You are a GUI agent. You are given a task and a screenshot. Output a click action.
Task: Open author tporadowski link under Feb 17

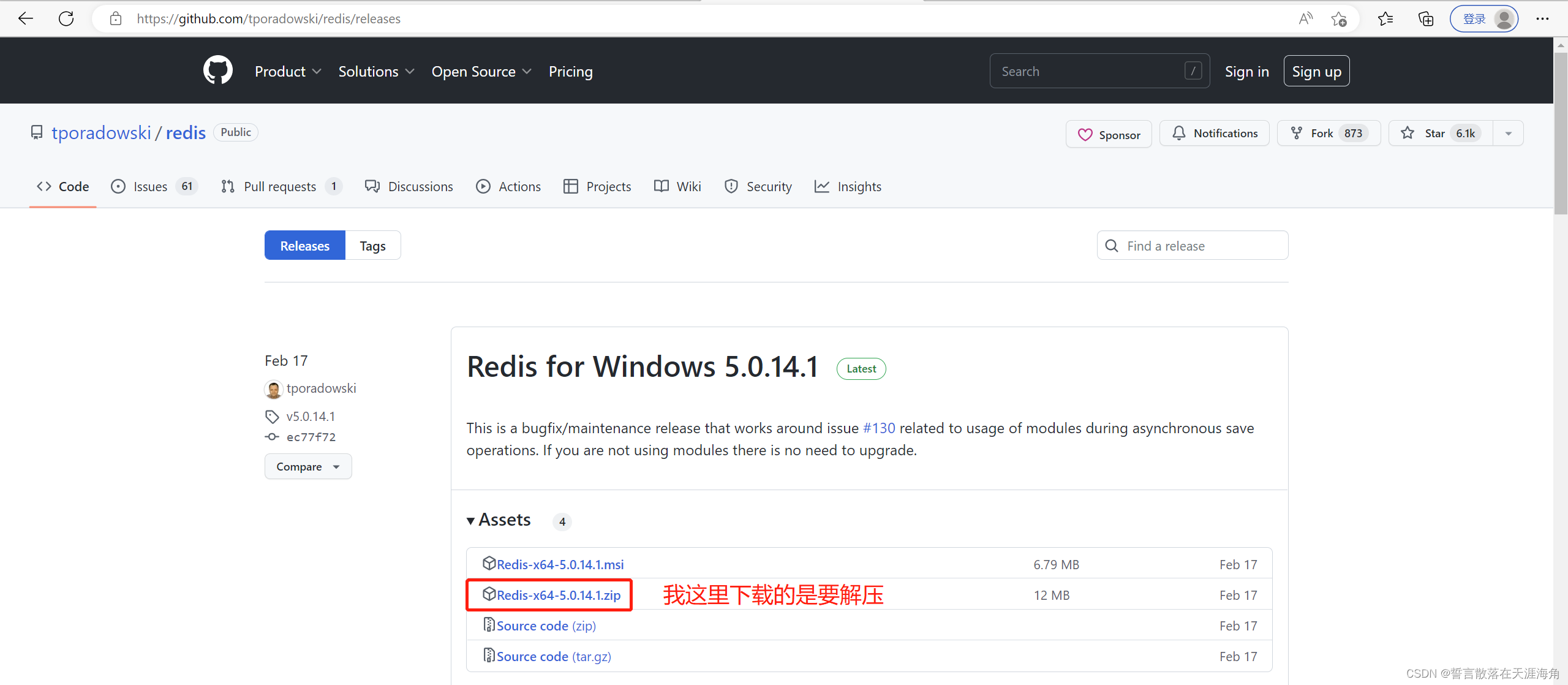322,388
